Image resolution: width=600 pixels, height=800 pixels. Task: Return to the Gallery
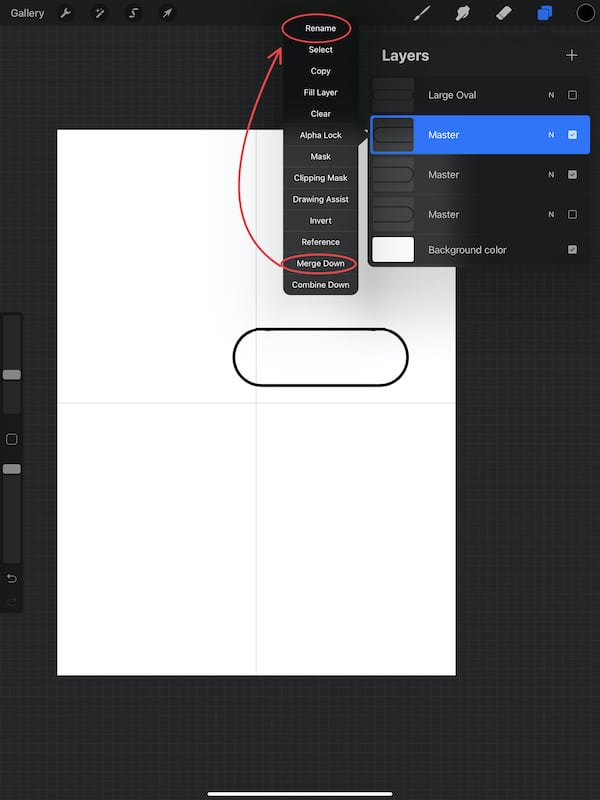(x=27, y=13)
